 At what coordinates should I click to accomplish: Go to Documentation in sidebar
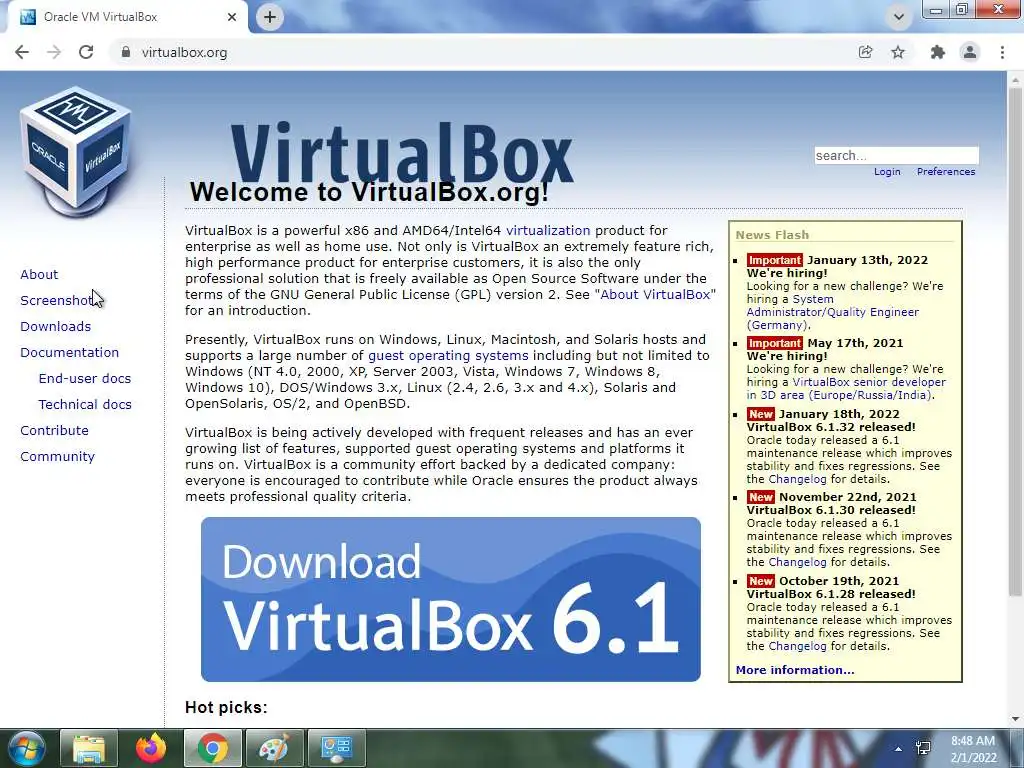[69, 353]
